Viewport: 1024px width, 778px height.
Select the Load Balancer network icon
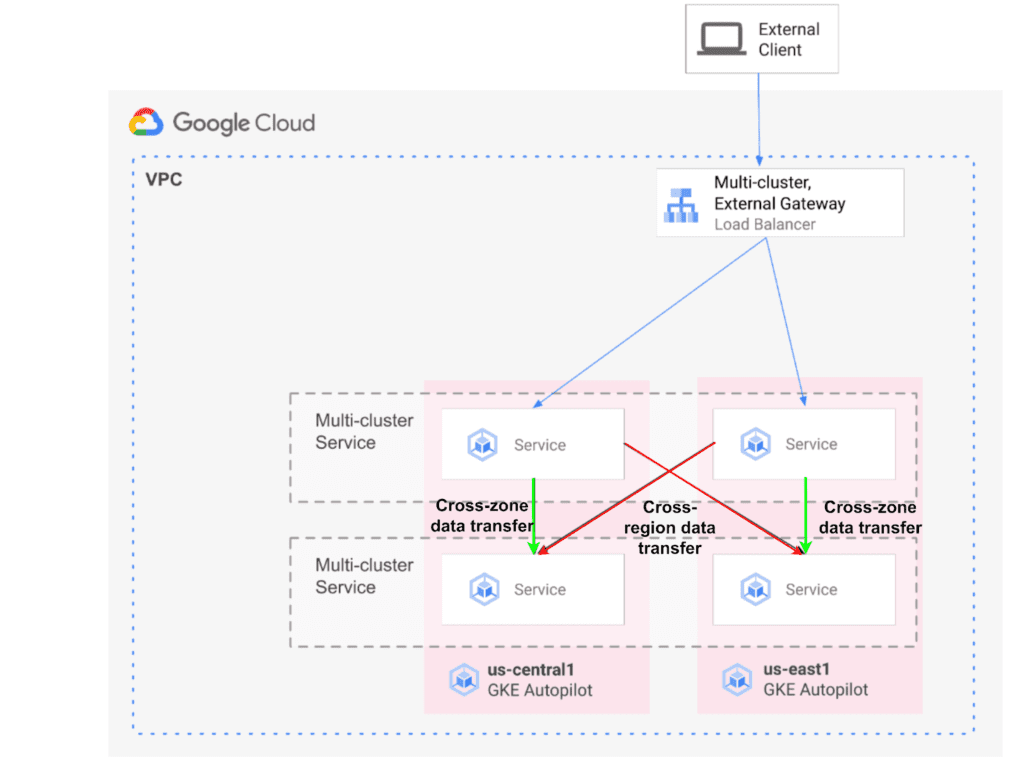[681, 205]
